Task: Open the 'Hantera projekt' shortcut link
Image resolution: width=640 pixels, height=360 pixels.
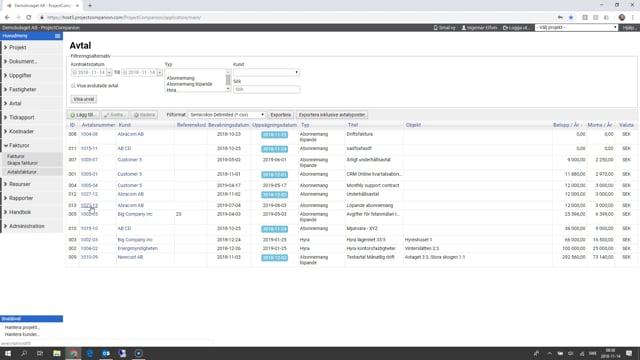Action: click(x=22, y=327)
